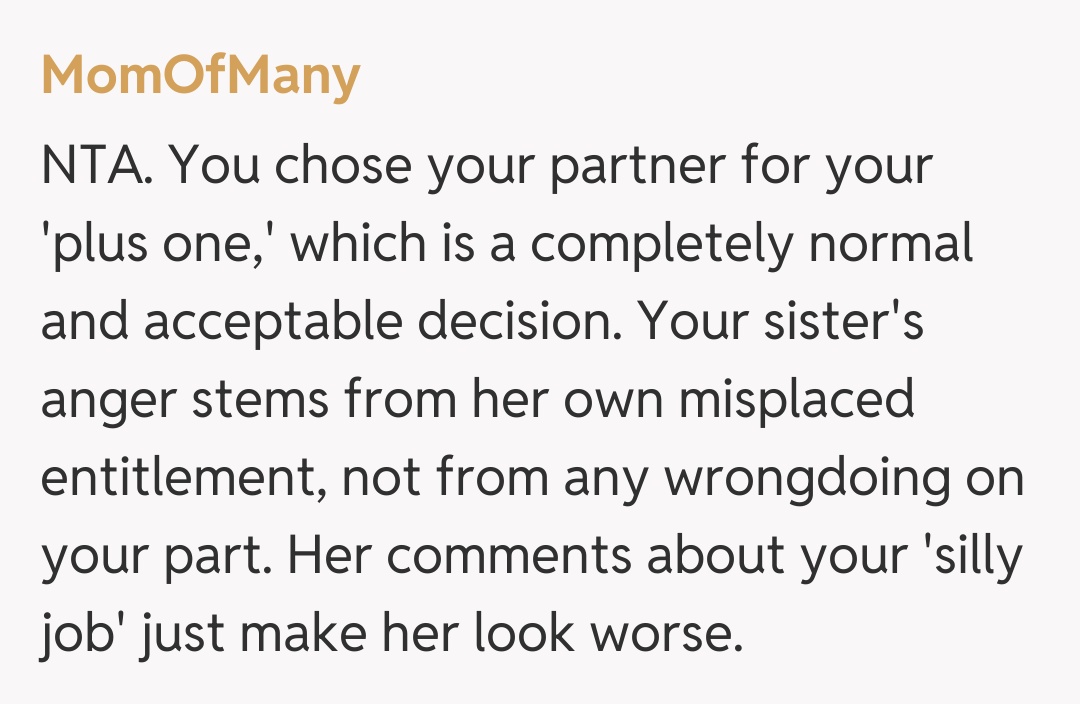Open the MomOfMany user profile

click(200, 77)
